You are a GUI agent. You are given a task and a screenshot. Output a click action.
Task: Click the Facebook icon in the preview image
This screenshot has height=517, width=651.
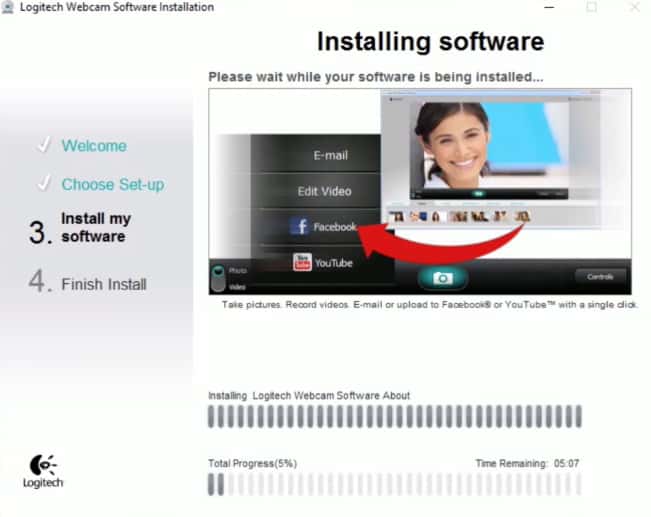tap(299, 227)
